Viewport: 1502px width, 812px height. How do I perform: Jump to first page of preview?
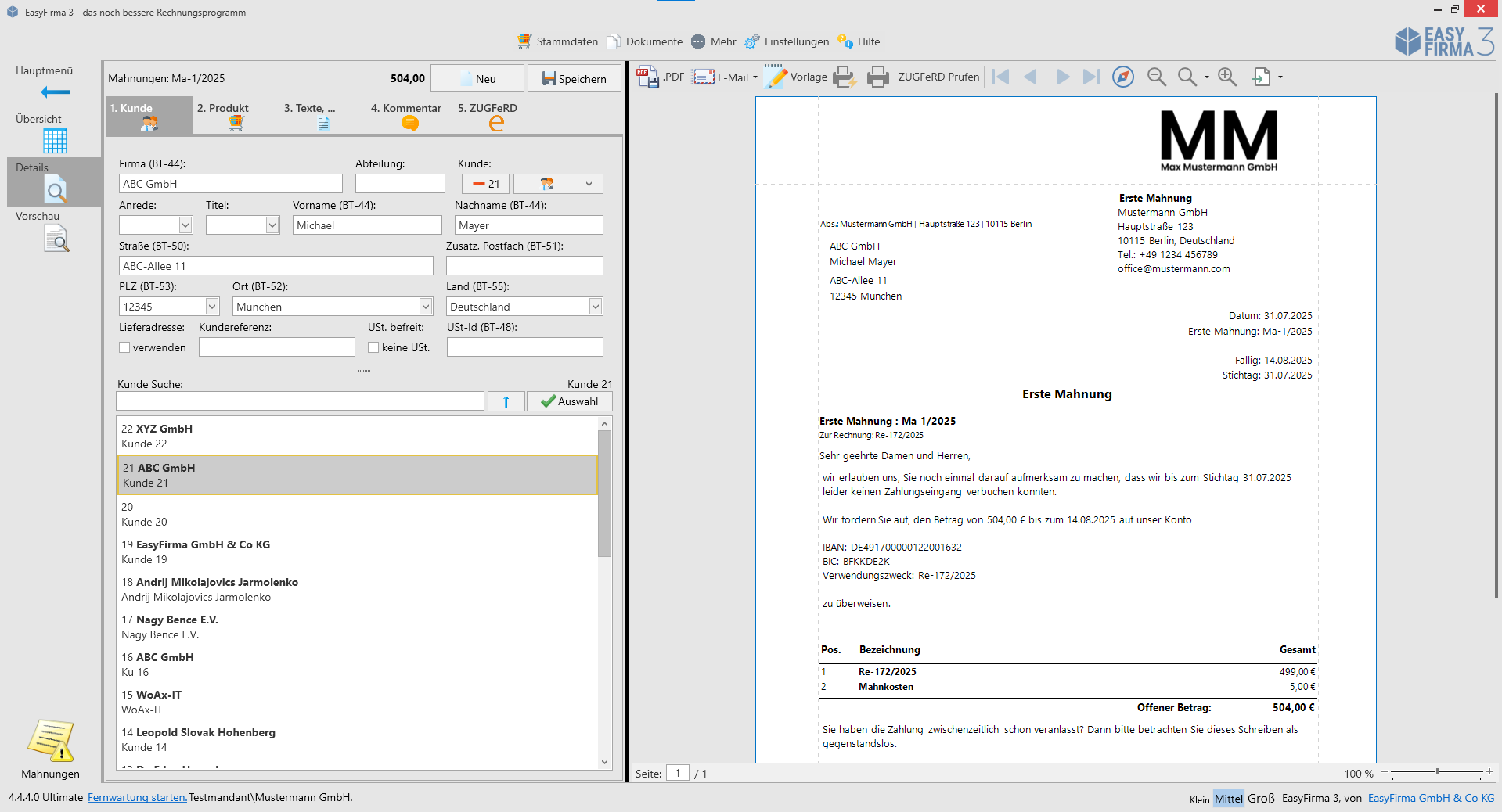click(x=1000, y=77)
